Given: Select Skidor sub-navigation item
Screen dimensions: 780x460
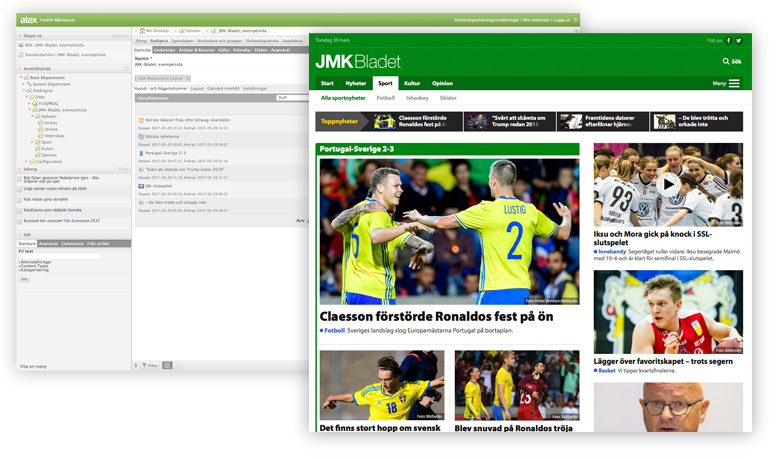Looking at the screenshot, I should click(x=448, y=98).
